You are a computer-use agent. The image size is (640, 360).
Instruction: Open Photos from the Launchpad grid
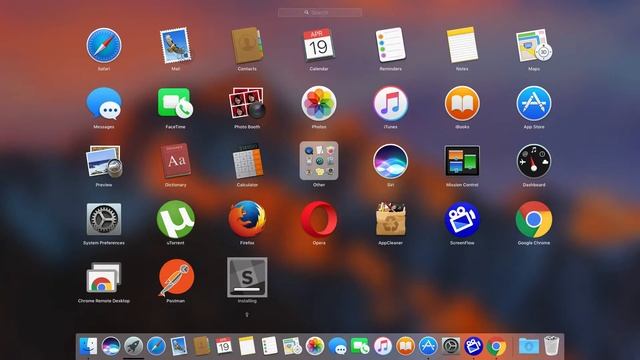click(x=319, y=103)
